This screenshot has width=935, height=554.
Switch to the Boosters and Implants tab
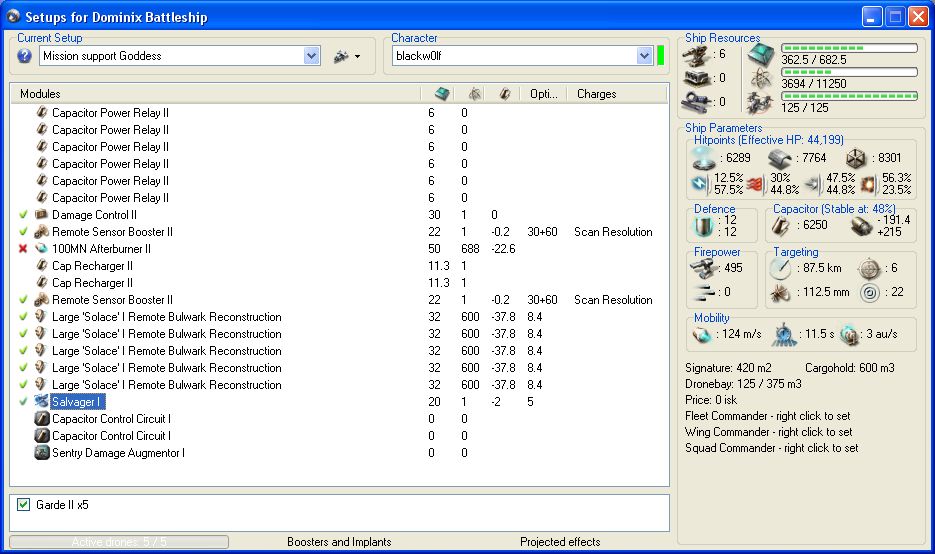point(339,542)
